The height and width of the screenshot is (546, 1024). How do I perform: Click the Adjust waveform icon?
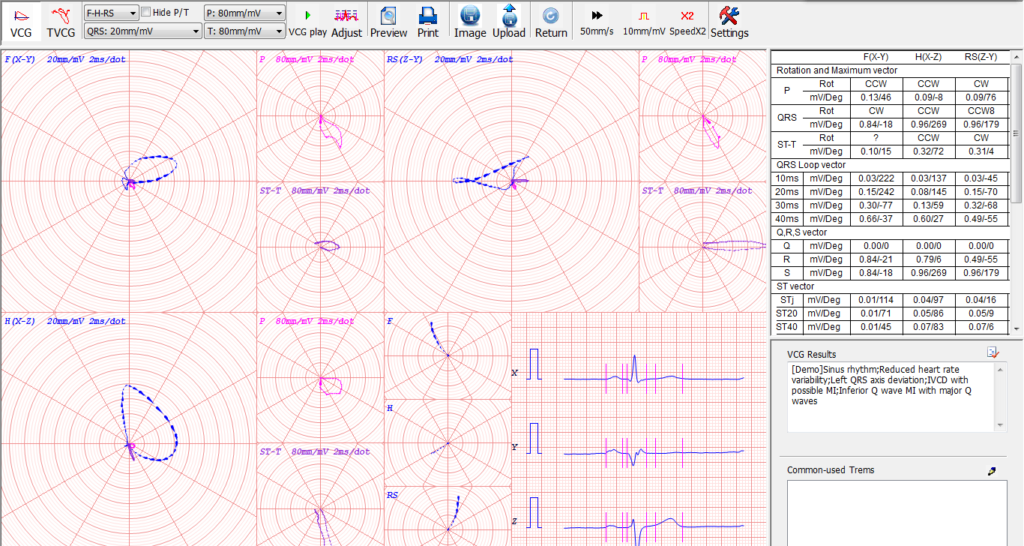[346, 21]
